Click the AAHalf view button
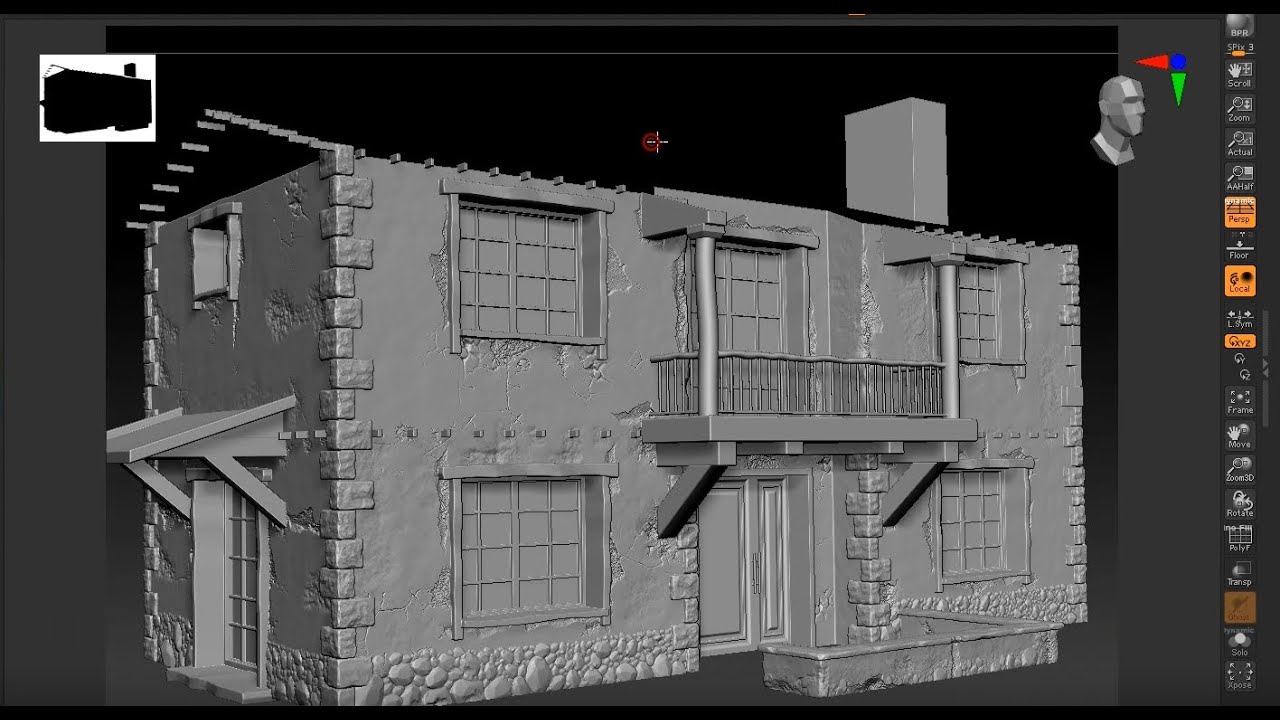The height and width of the screenshot is (720, 1280). [x=1240, y=178]
